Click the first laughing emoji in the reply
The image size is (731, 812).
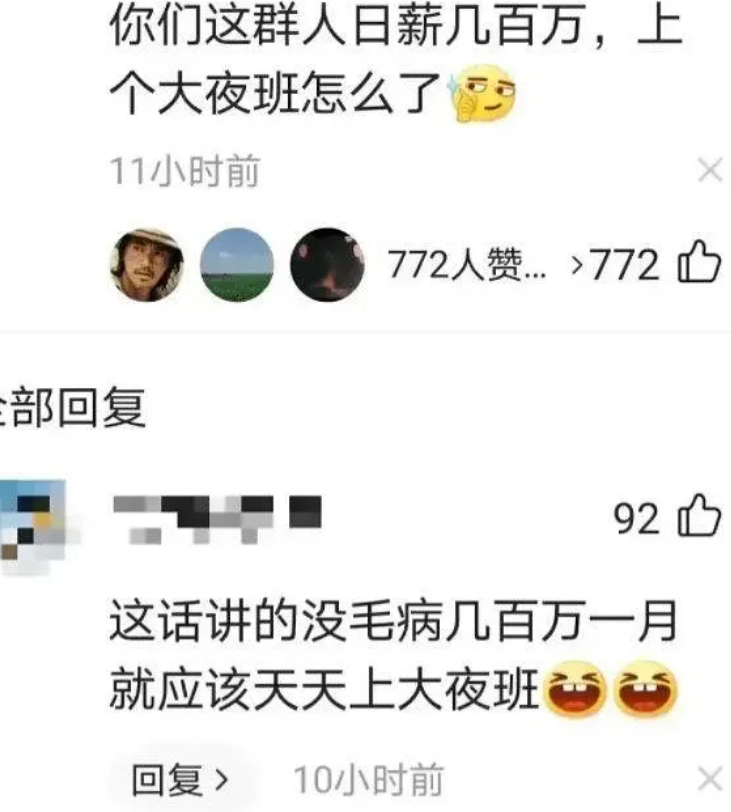pyautogui.click(x=574, y=689)
